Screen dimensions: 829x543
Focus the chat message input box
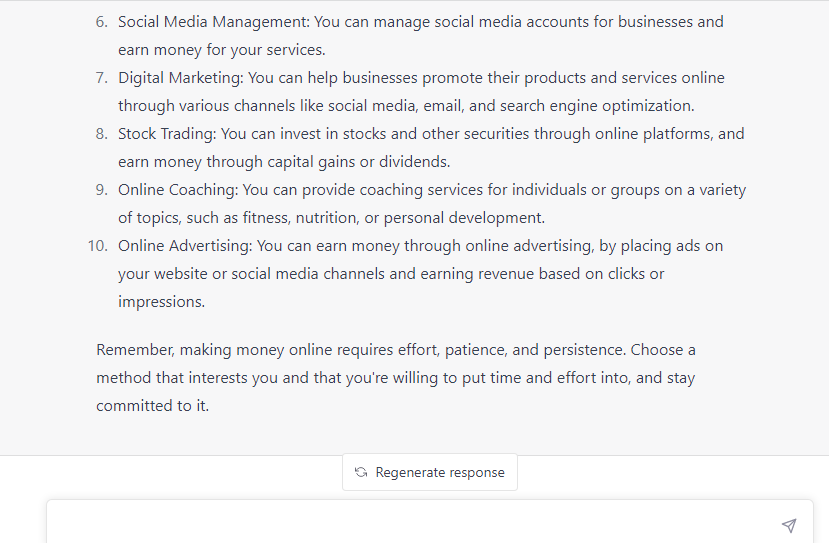point(412,523)
